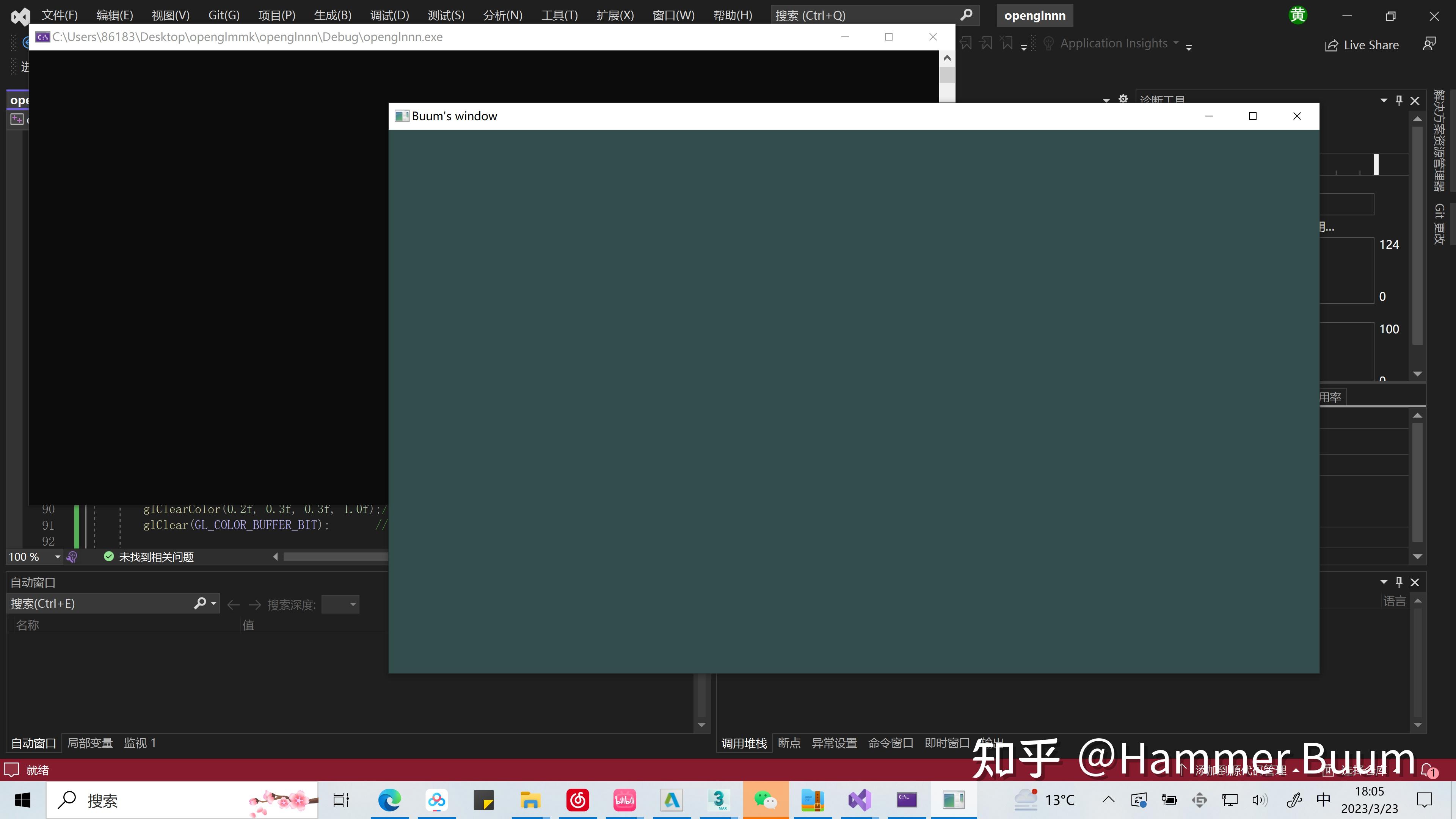Click the forward navigation arrow near 搜索深度
This screenshot has width=1456, height=819.
pos(255,604)
